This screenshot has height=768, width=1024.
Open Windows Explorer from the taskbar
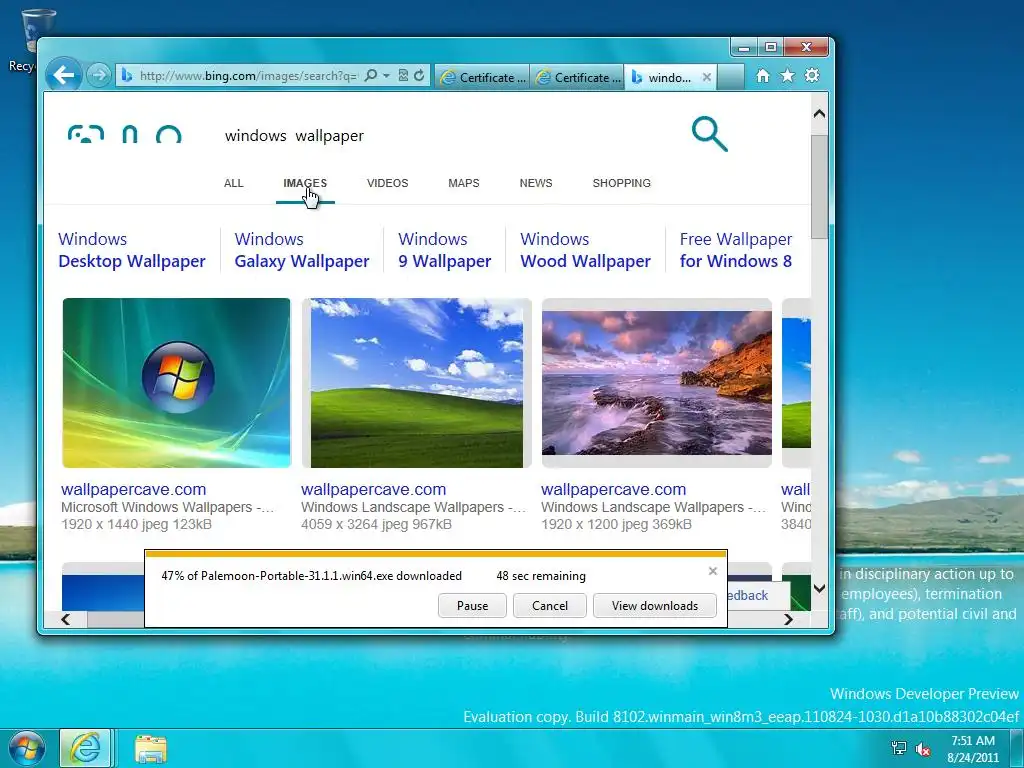[x=151, y=748]
